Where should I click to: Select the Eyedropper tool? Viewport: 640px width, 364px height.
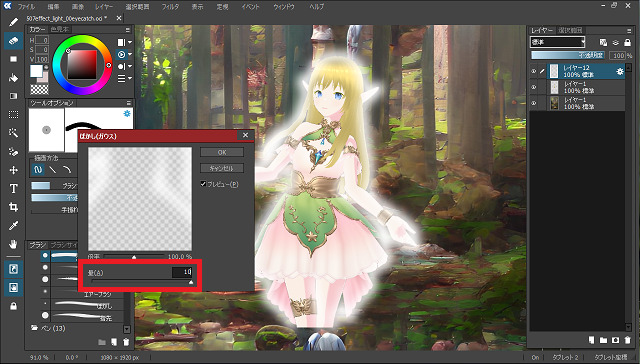(x=13, y=225)
